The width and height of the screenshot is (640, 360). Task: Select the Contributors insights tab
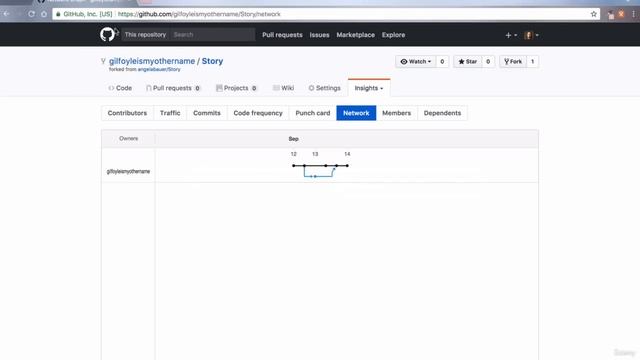[x=127, y=113]
